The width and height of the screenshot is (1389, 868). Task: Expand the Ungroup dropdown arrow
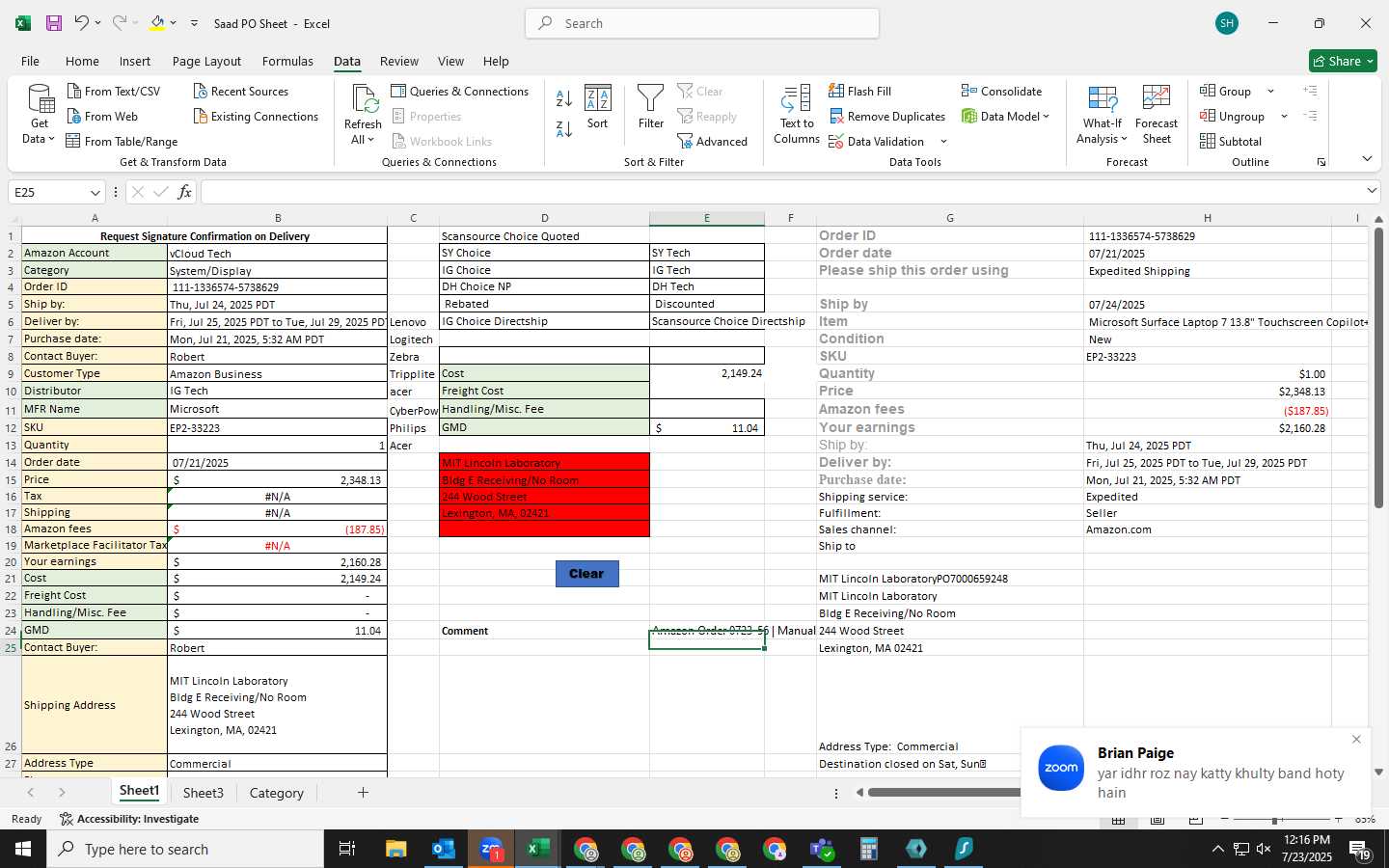coord(1284,116)
